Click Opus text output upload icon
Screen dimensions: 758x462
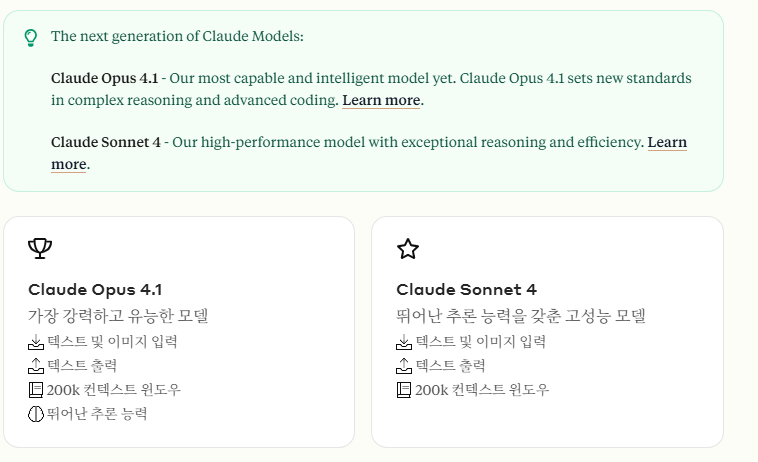pyautogui.click(x=37, y=366)
